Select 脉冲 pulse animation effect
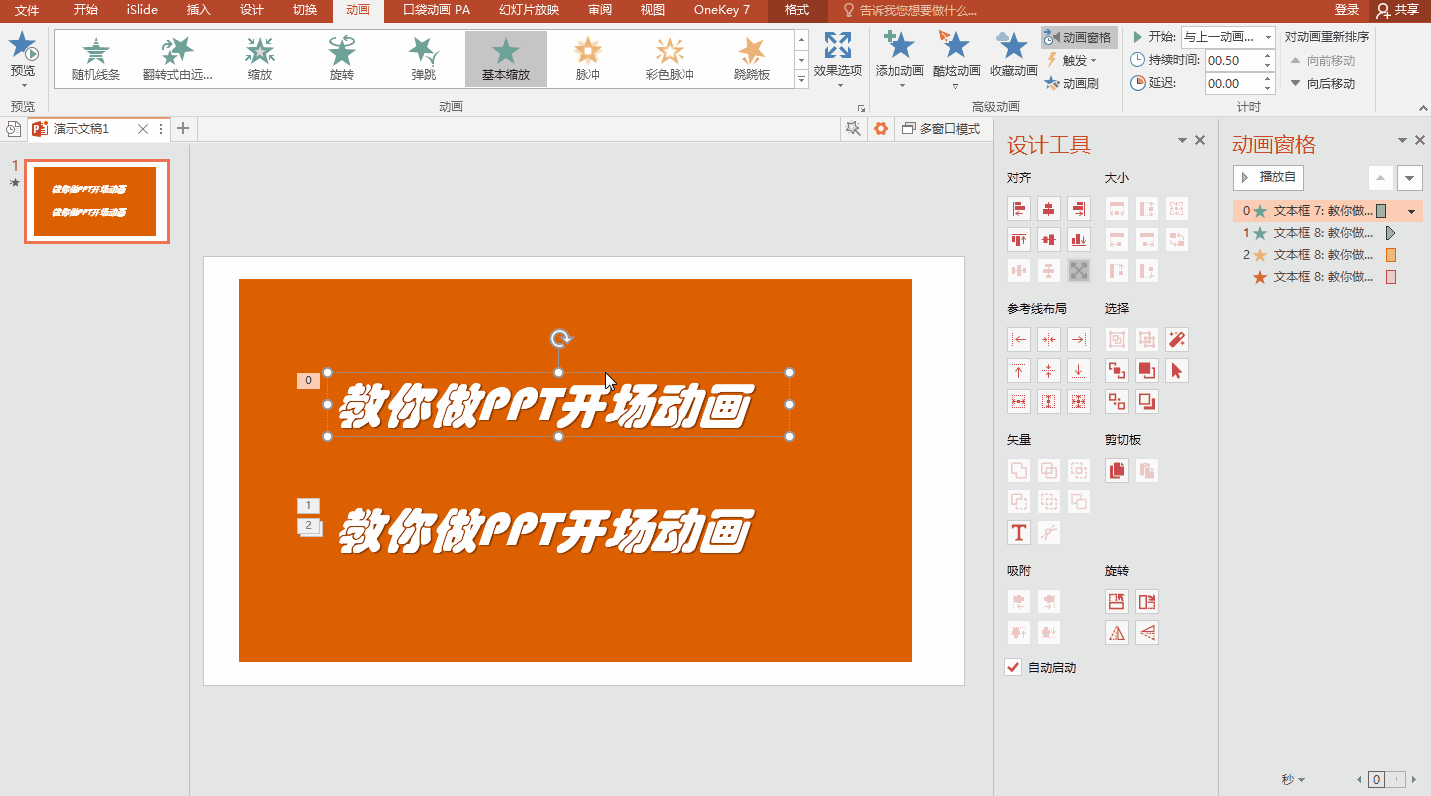The width and height of the screenshot is (1431, 796). pos(588,59)
